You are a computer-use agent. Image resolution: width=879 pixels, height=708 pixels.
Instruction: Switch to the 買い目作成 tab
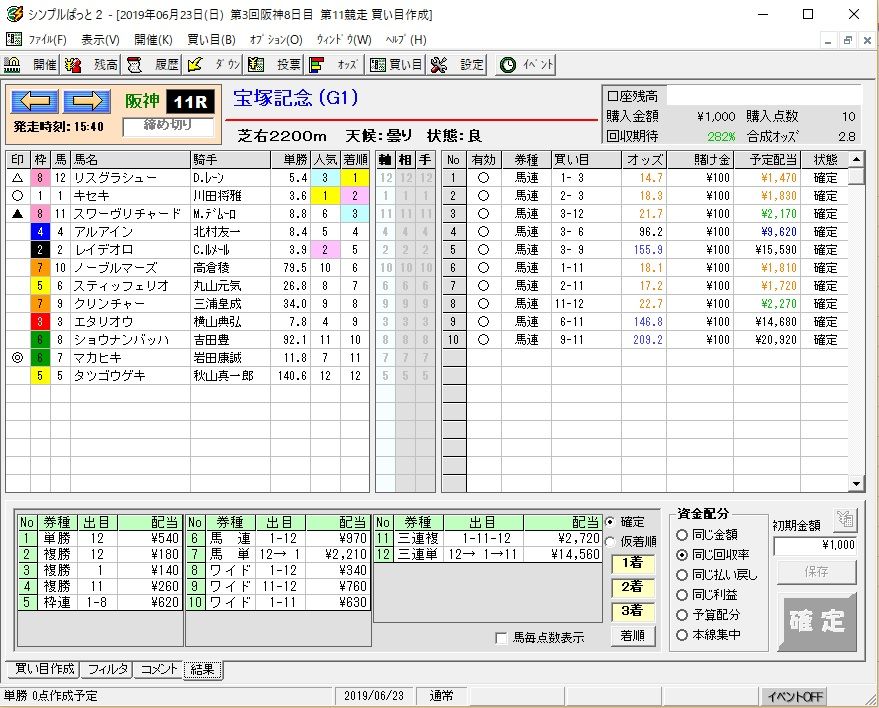tap(44, 669)
